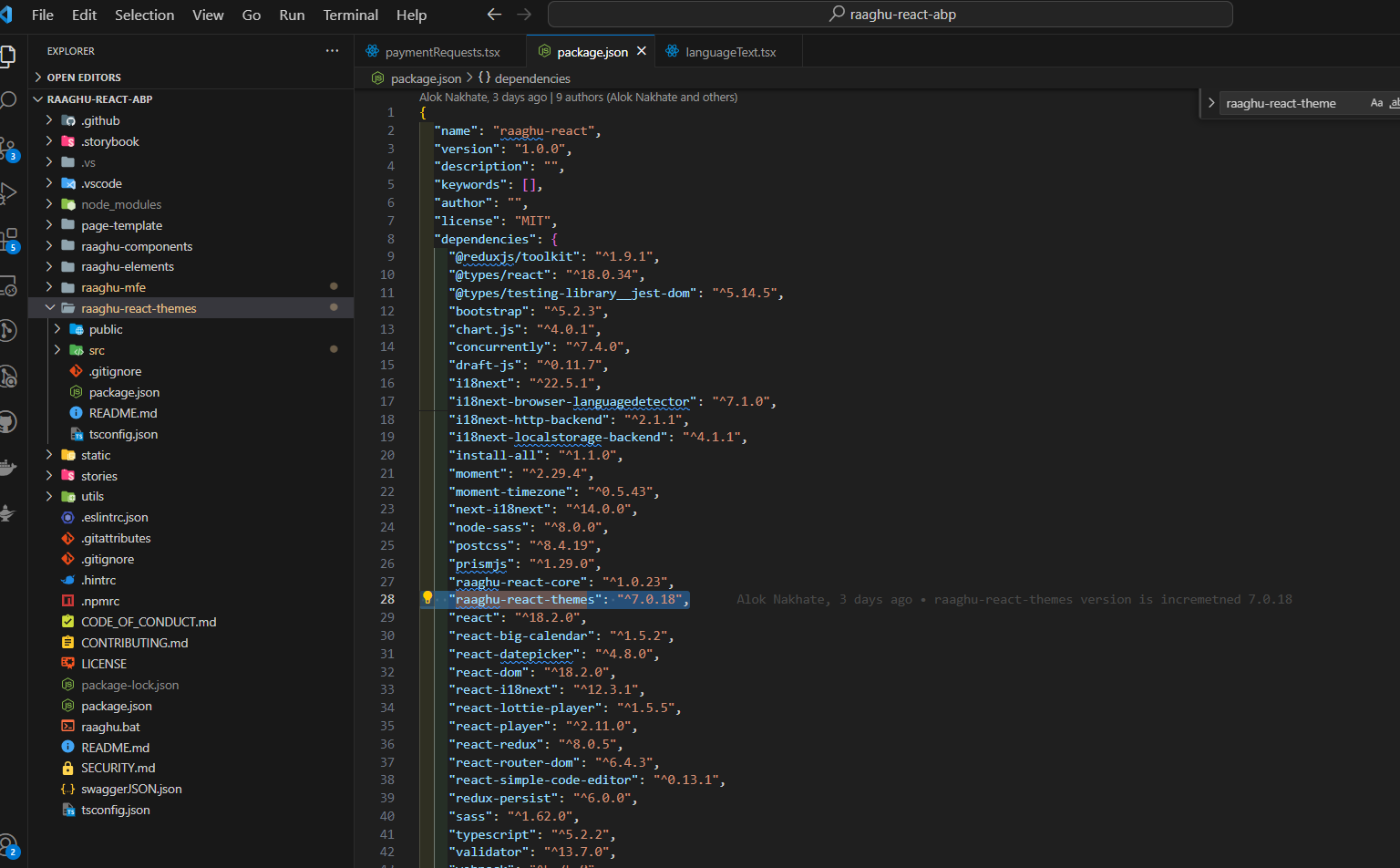Open the genie lamp extension icon in activity bar
Viewport: 1400px width, 868px height.
(x=7, y=513)
